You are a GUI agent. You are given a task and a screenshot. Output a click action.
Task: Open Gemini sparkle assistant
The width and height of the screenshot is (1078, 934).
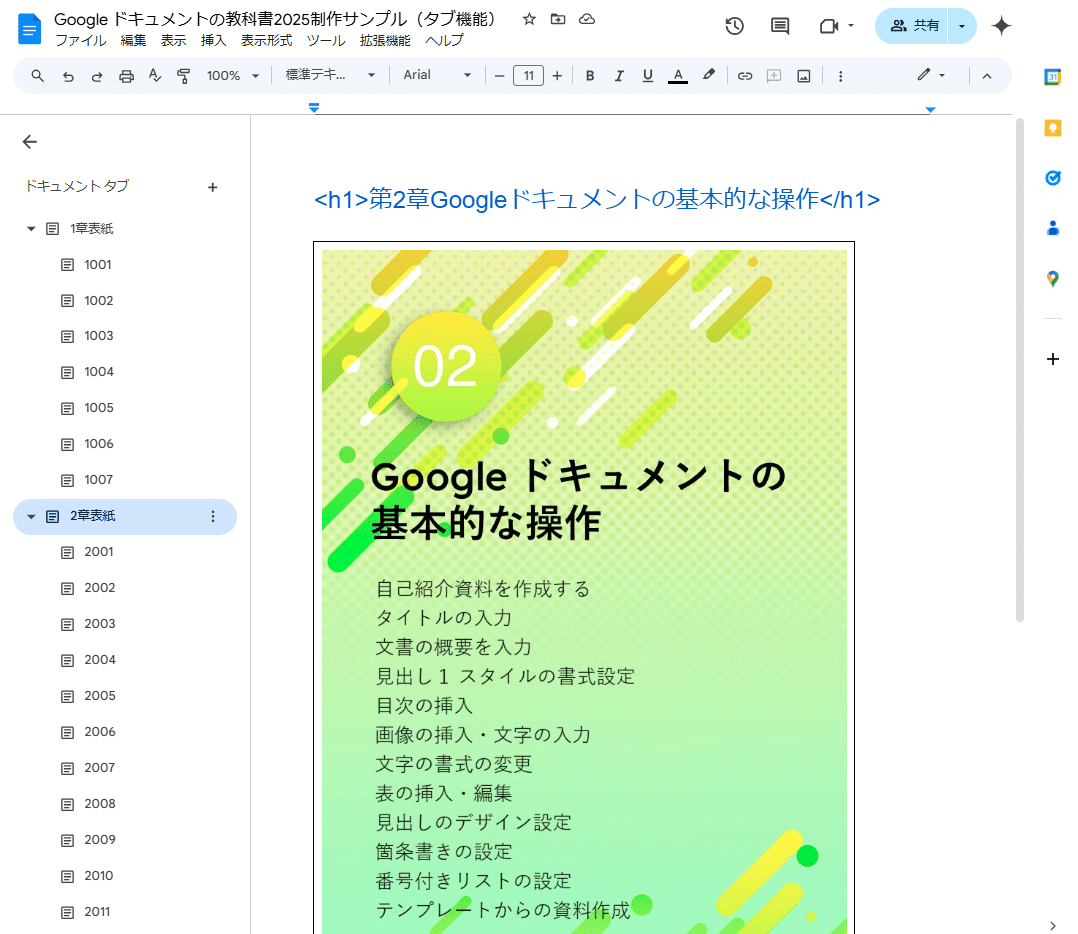(1001, 26)
